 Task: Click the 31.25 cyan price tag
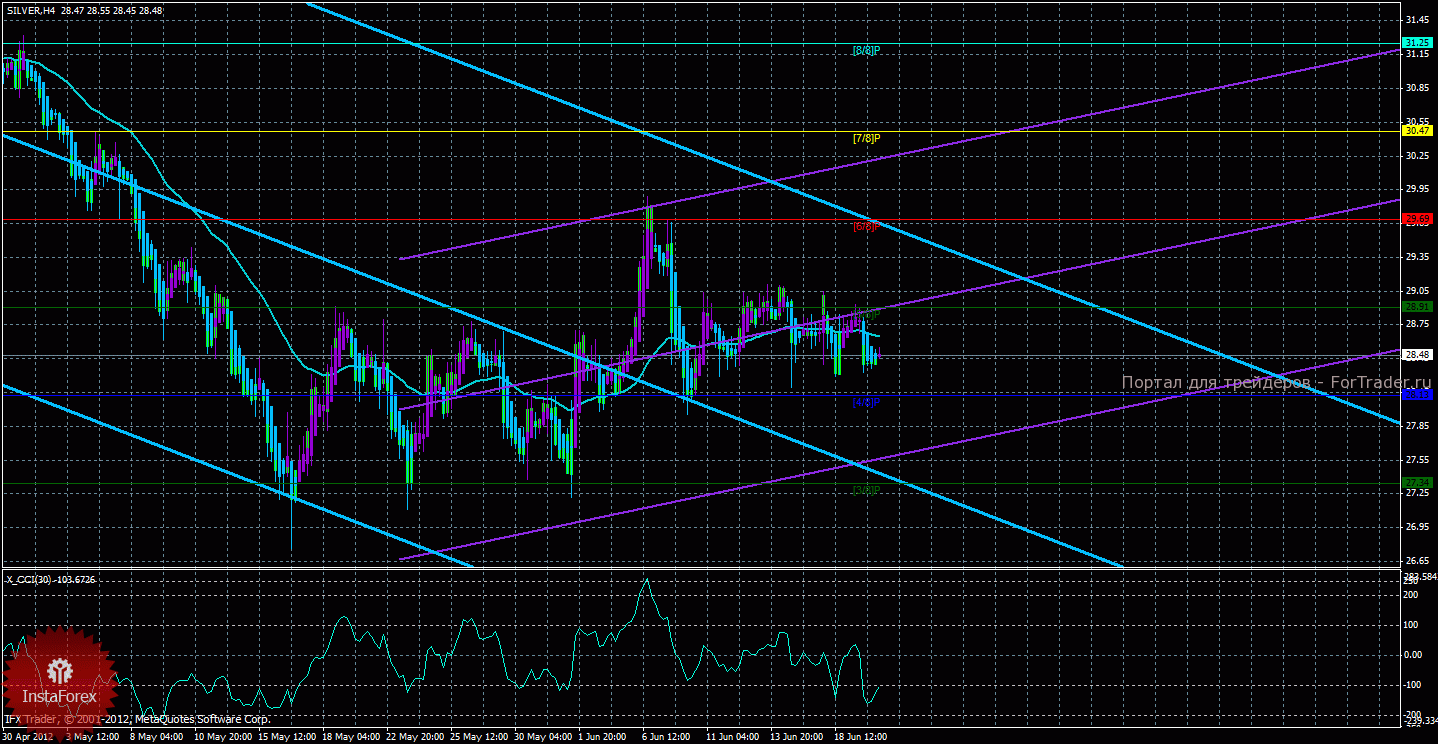pos(1417,43)
